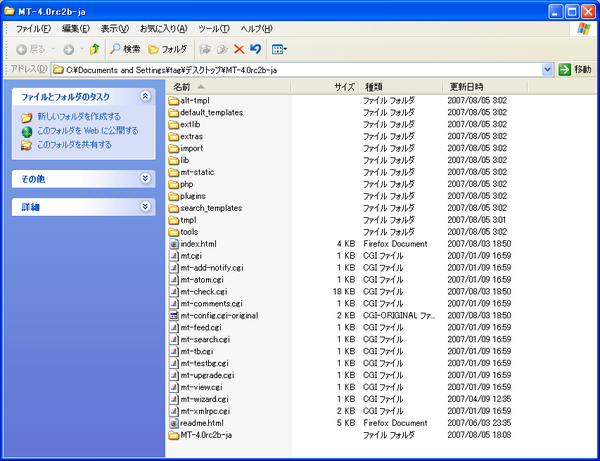
Task: Select the mt-config.cgi-original file icon
Action: coord(174,316)
